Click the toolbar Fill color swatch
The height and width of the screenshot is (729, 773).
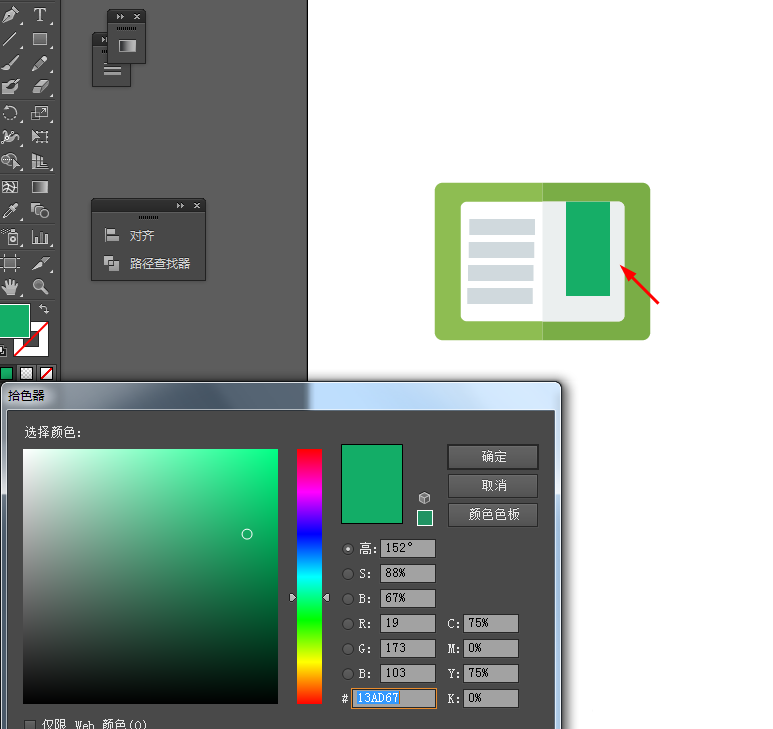tap(13, 320)
